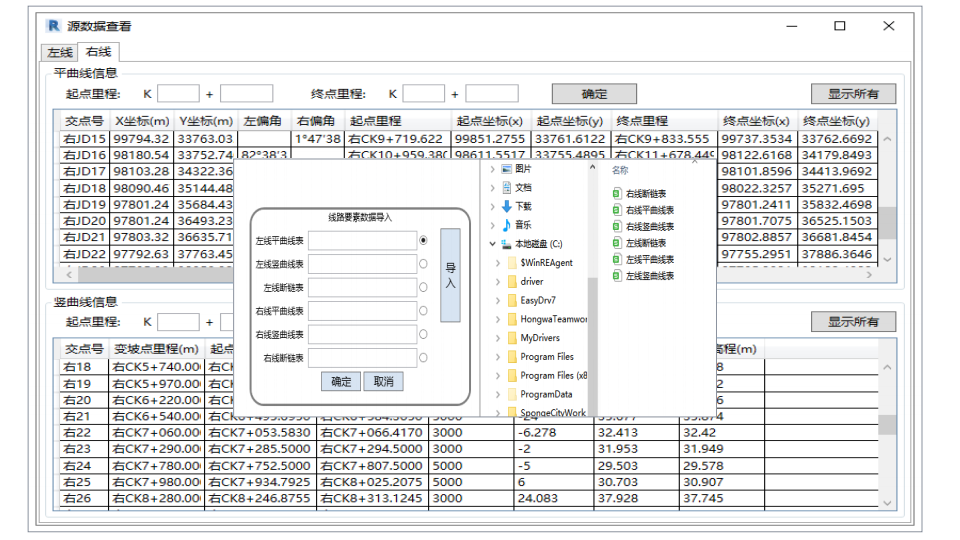Screen dimensions: 960x540
Task: Click the 右CK8+280.00 cell
Action: [157, 498]
